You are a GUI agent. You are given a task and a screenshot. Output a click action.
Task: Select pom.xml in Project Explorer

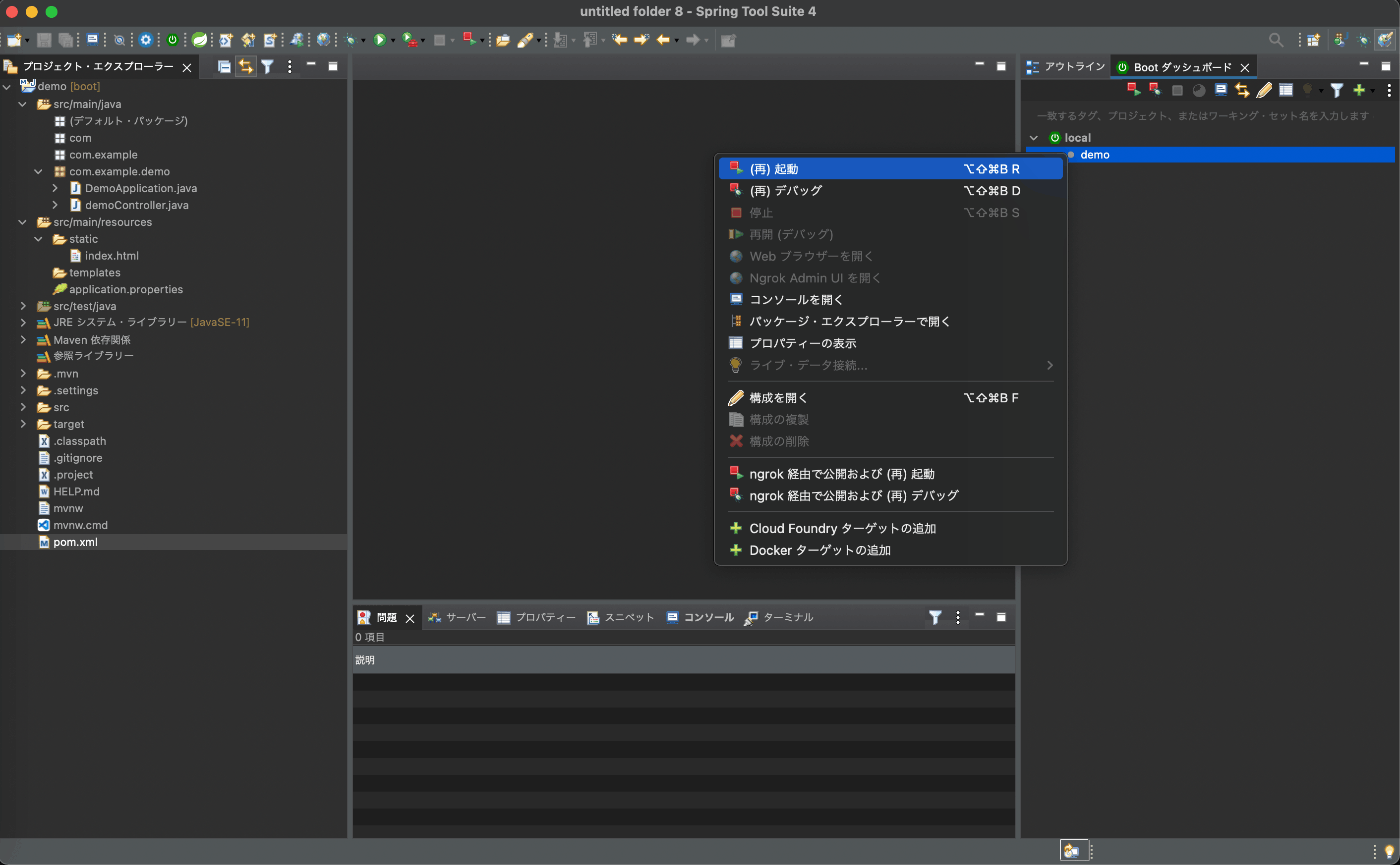pos(76,542)
